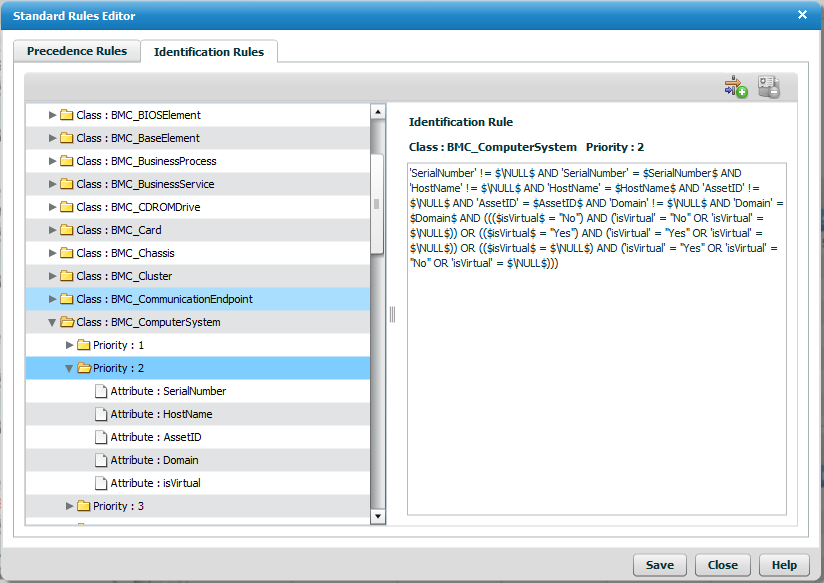Click the BMC_BaseElement folder icon
Viewport: 824px width, 583px height.
[66, 138]
